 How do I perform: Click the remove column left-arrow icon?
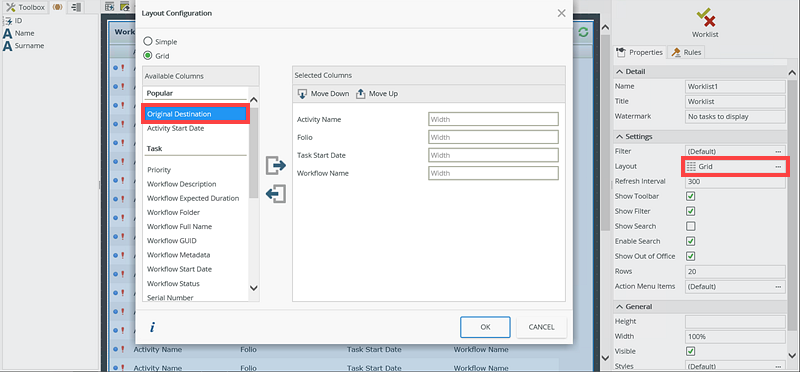pyautogui.click(x=276, y=194)
